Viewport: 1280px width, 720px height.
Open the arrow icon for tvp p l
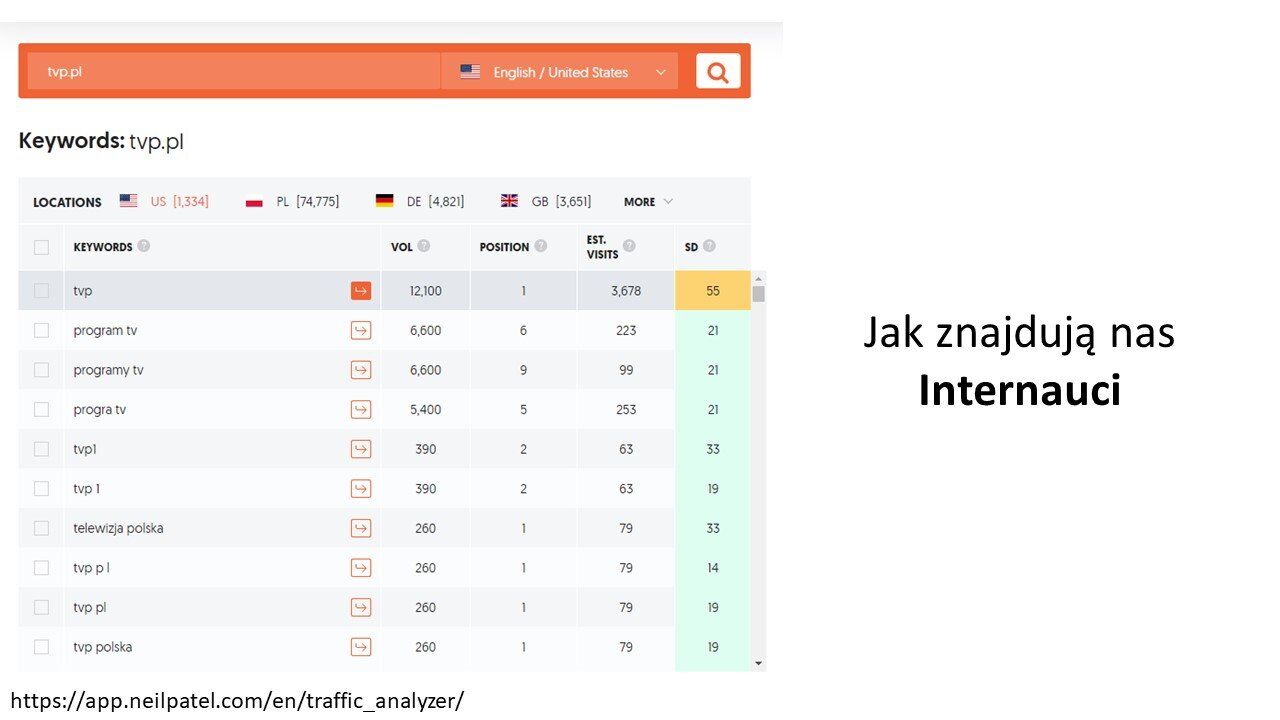[x=361, y=568]
